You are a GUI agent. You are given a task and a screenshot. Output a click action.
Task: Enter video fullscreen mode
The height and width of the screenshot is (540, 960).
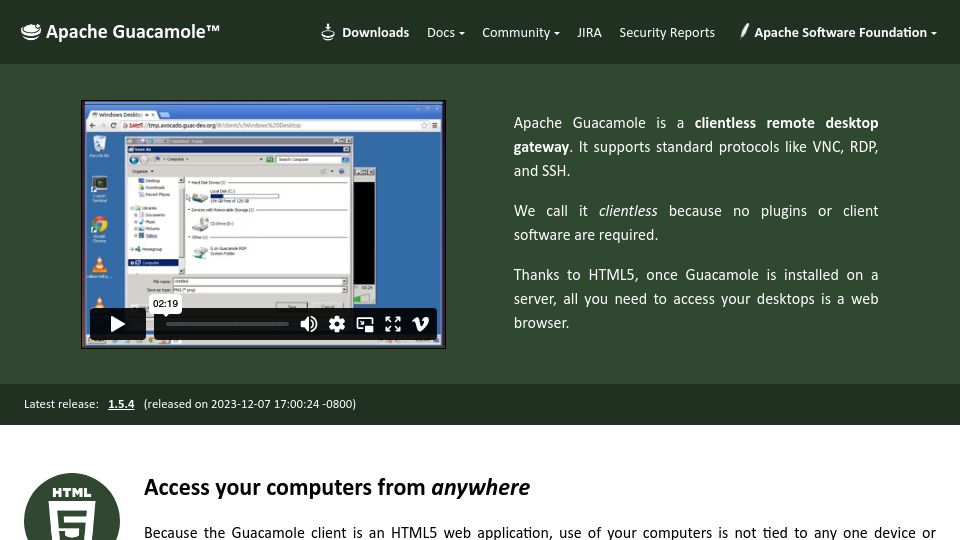click(x=393, y=324)
